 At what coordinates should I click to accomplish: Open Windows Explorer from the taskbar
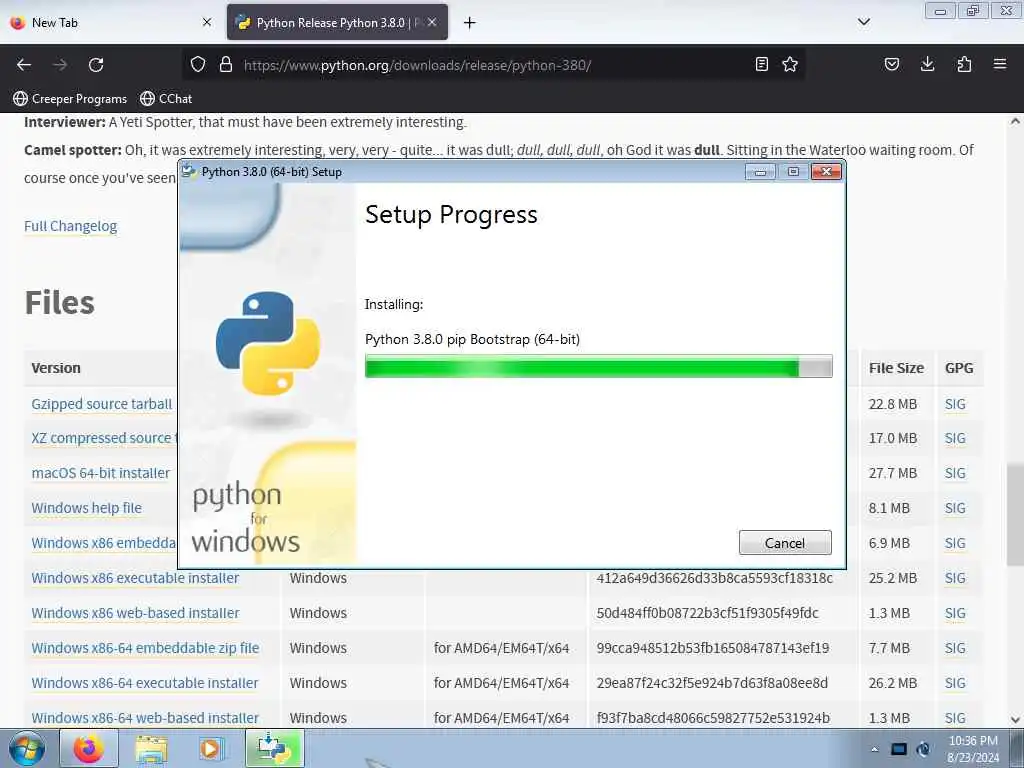click(x=151, y=748)
